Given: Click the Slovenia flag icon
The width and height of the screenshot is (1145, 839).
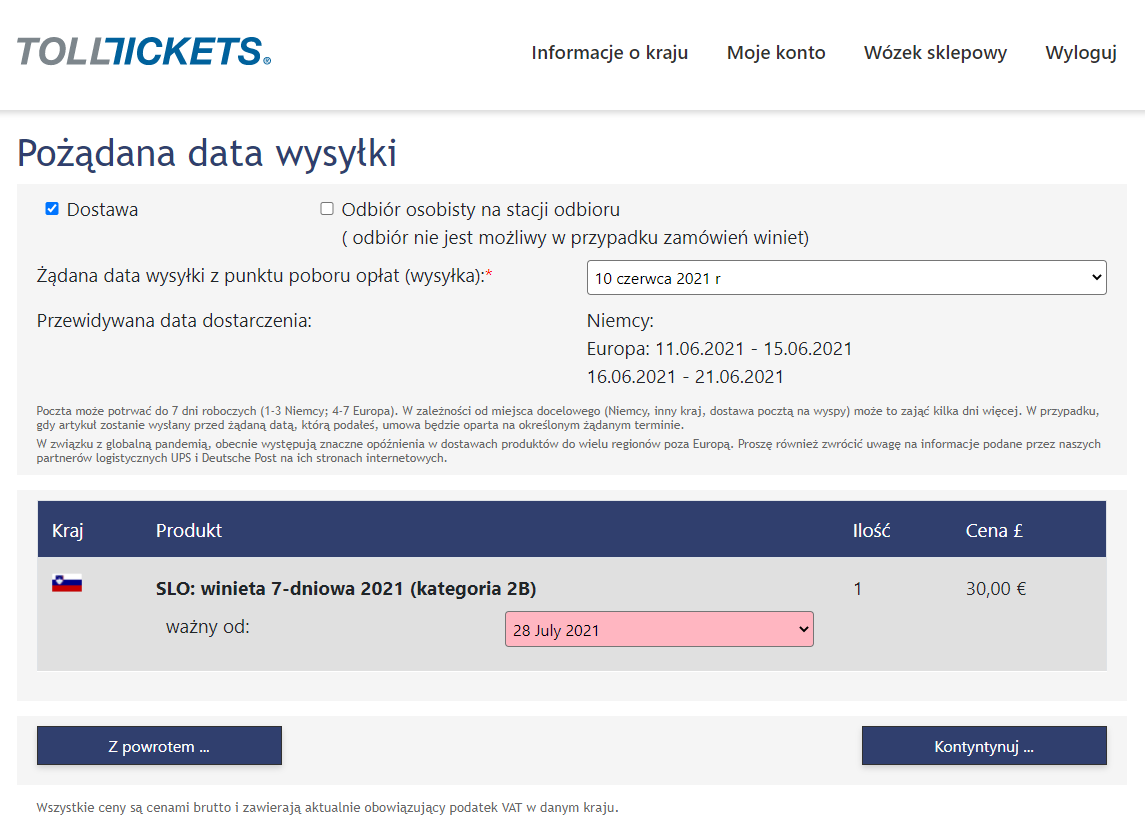Looking at the screenshot, I should click(67, 584).
